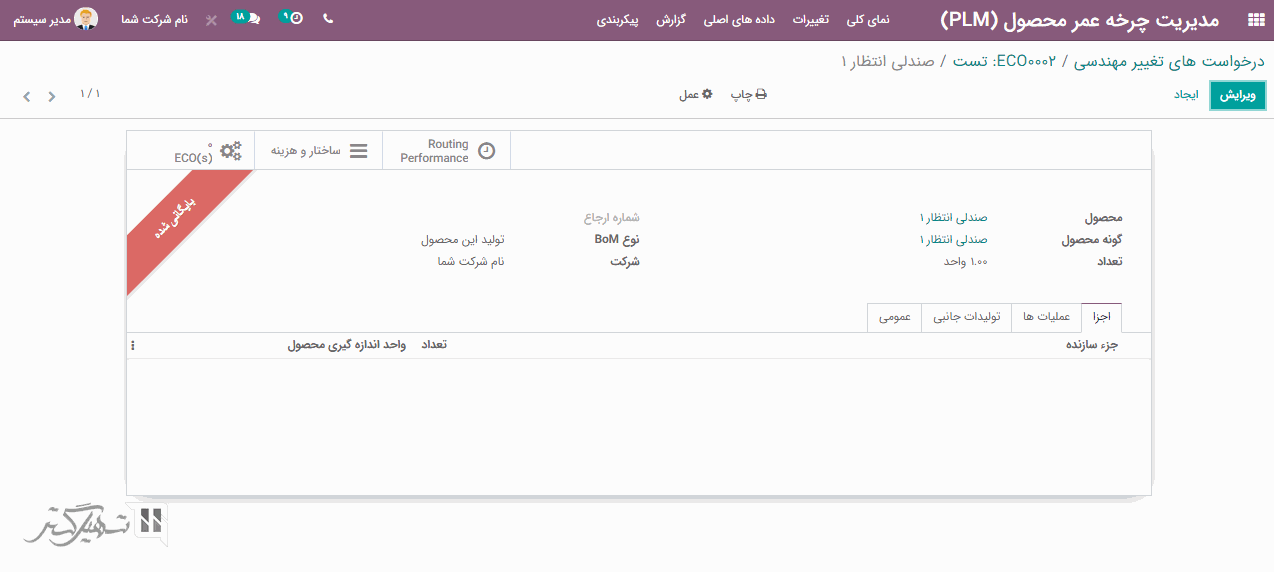Image resolution: width=1274 pixels, height=572 pixels.
Task: Open activities clock icon in top bar
Action: point(291,19)
